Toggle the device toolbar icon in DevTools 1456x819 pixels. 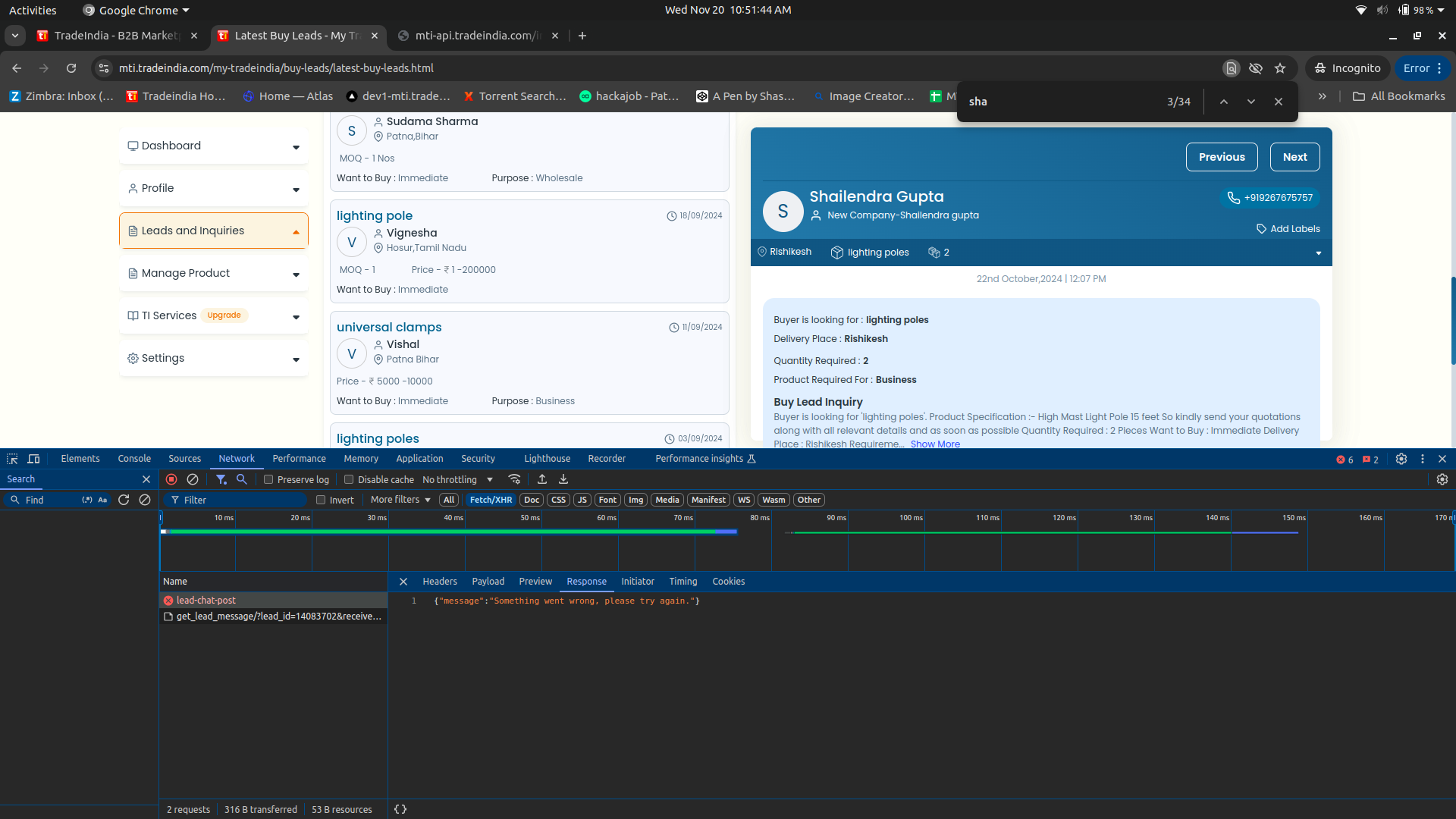point(33,459)
